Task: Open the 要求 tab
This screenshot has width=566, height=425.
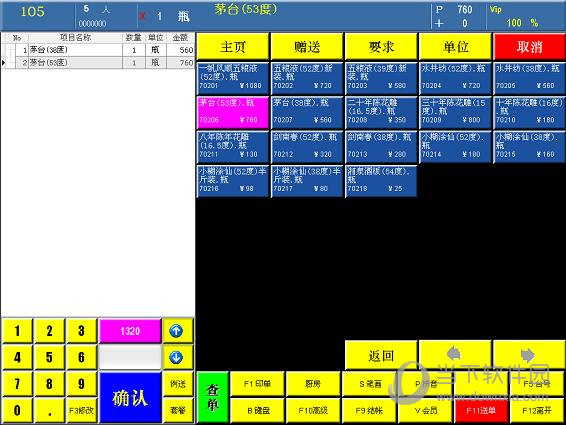Action: click(381, 46)
